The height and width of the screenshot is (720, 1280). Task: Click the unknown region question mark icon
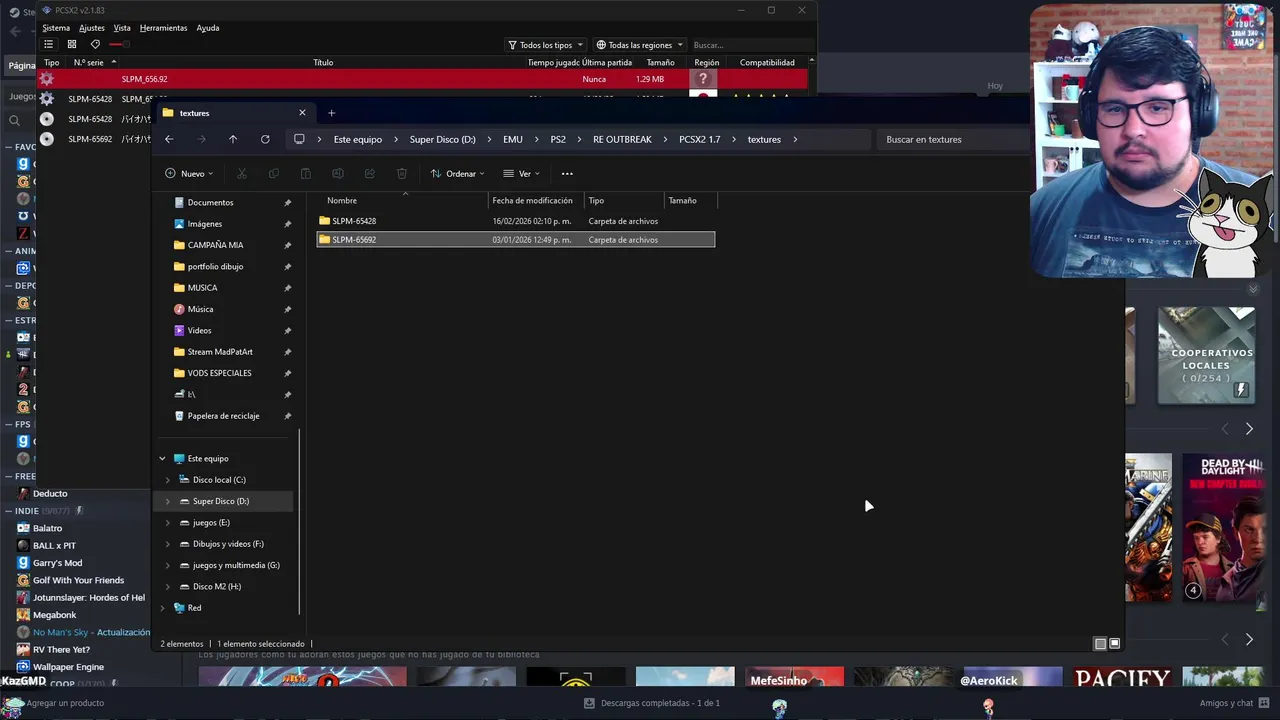tap(703, 79)
